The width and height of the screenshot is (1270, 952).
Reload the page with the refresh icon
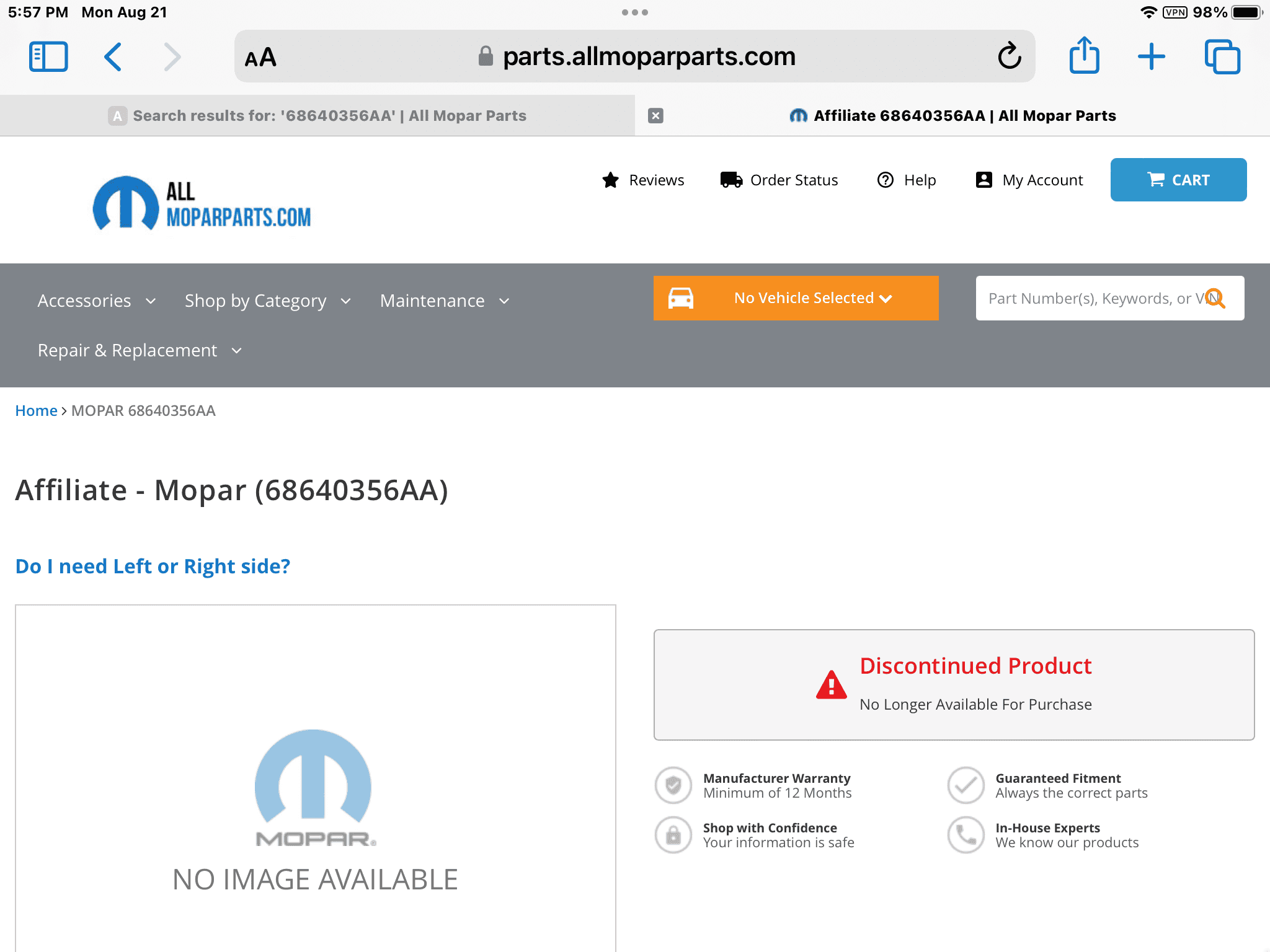(x=1010, y=56)
